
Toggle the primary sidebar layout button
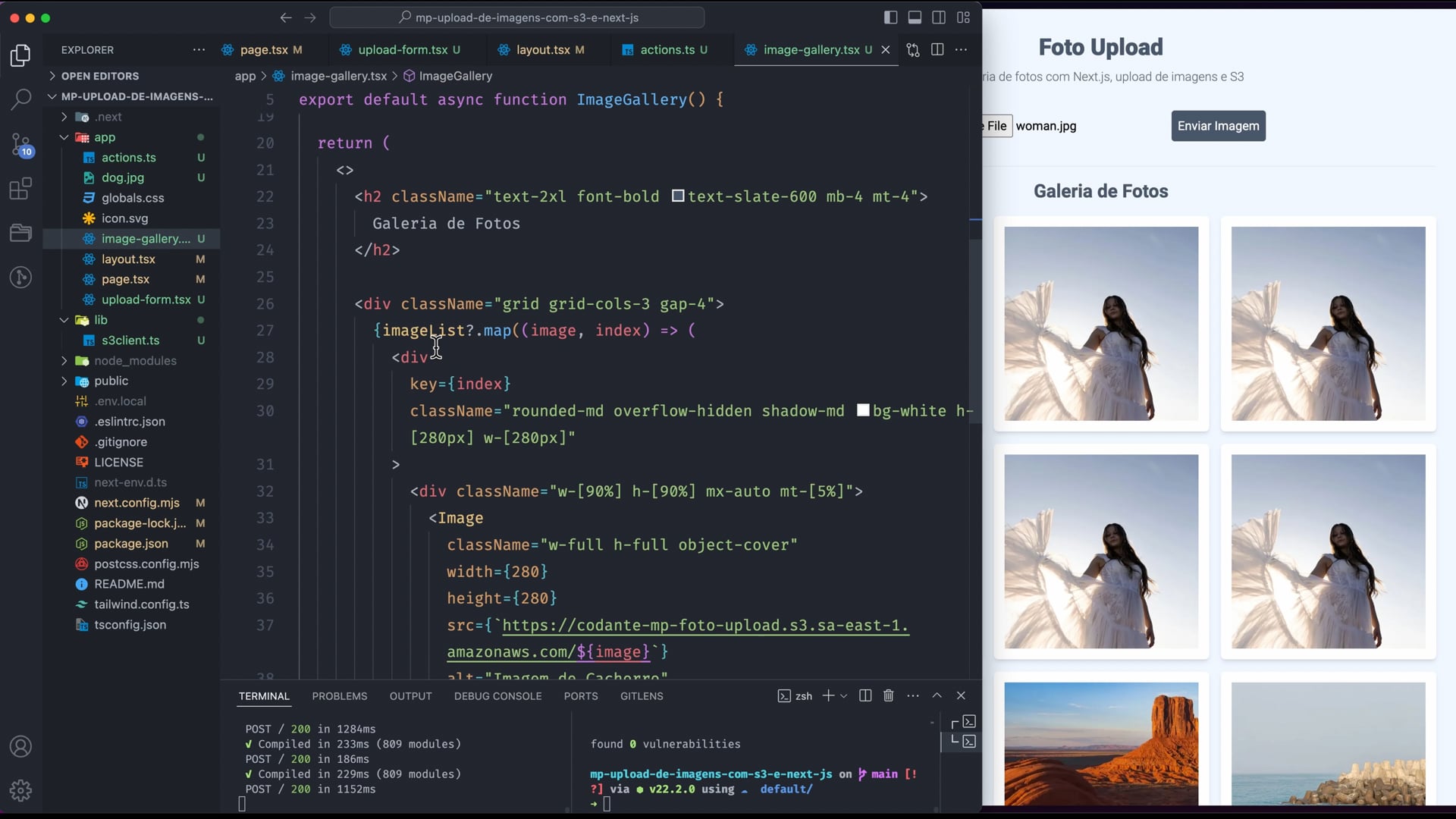coord(891,17)
